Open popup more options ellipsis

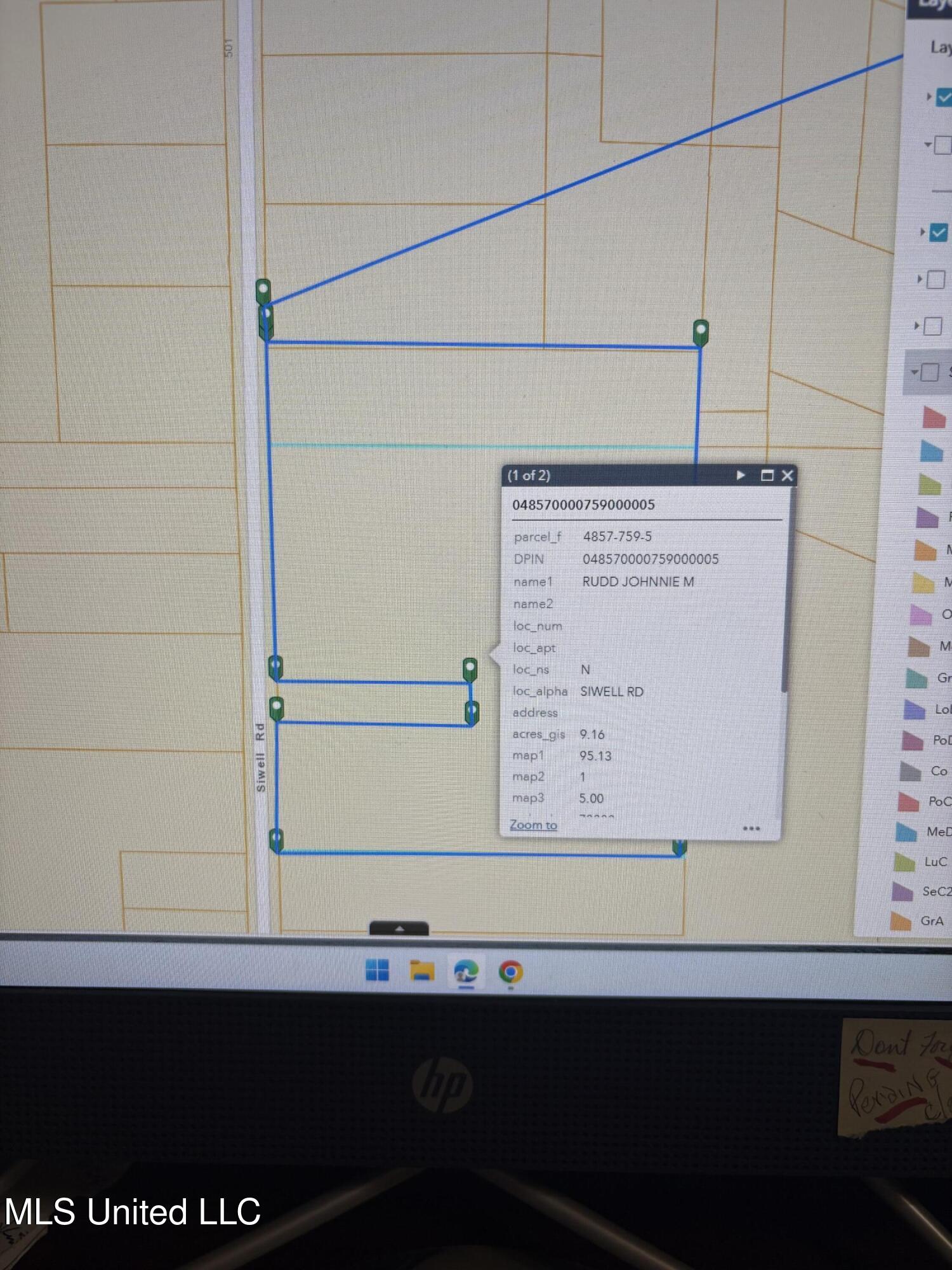751,828
